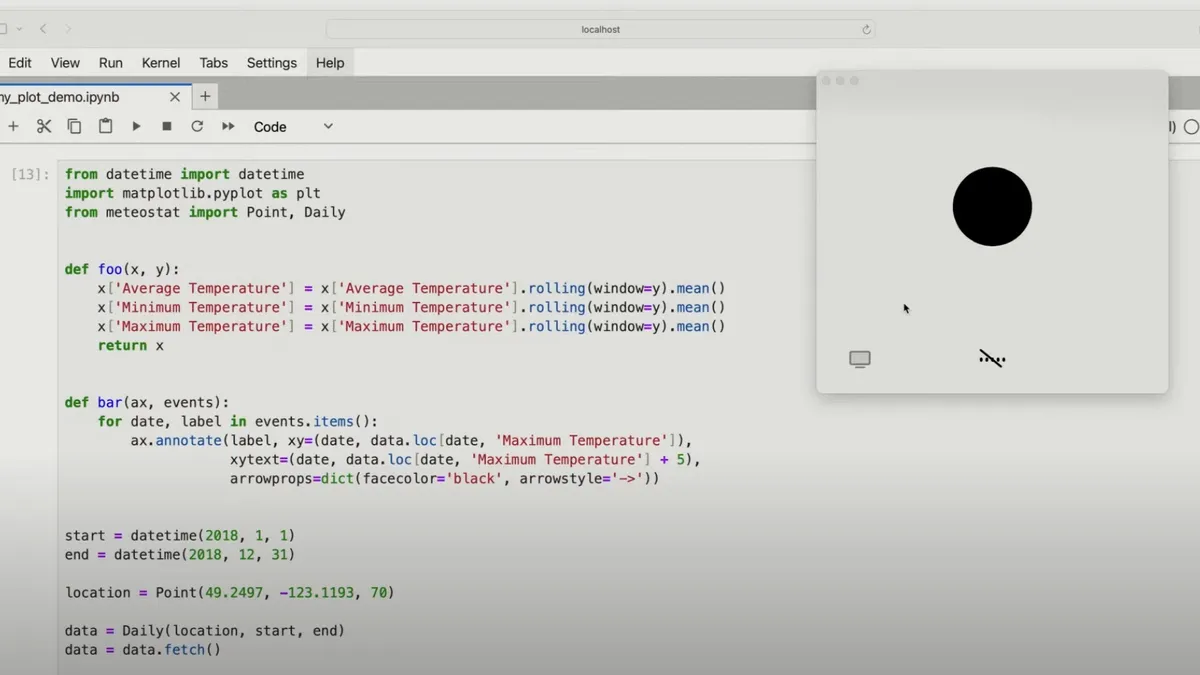Reload the localhost page

(866, 30)
